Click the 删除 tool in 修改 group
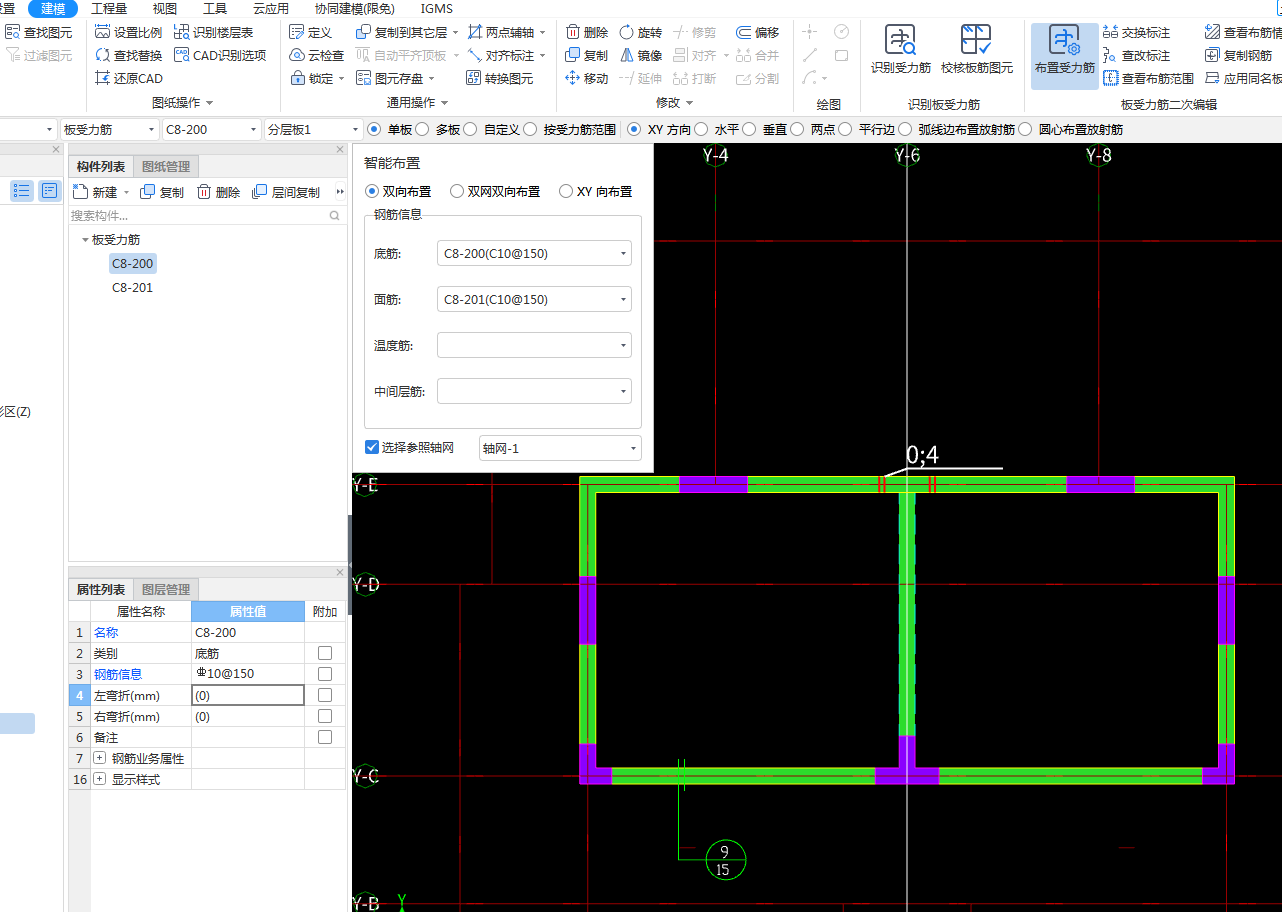The height and width of the screenshot is (912, 1282). point(586,33)
